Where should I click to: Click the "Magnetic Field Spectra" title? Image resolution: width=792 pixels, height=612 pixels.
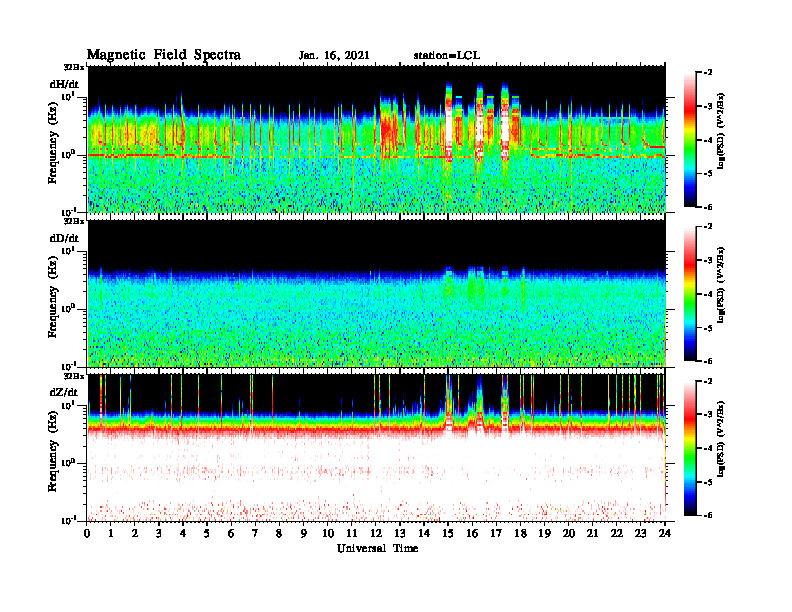pos(164,55)
